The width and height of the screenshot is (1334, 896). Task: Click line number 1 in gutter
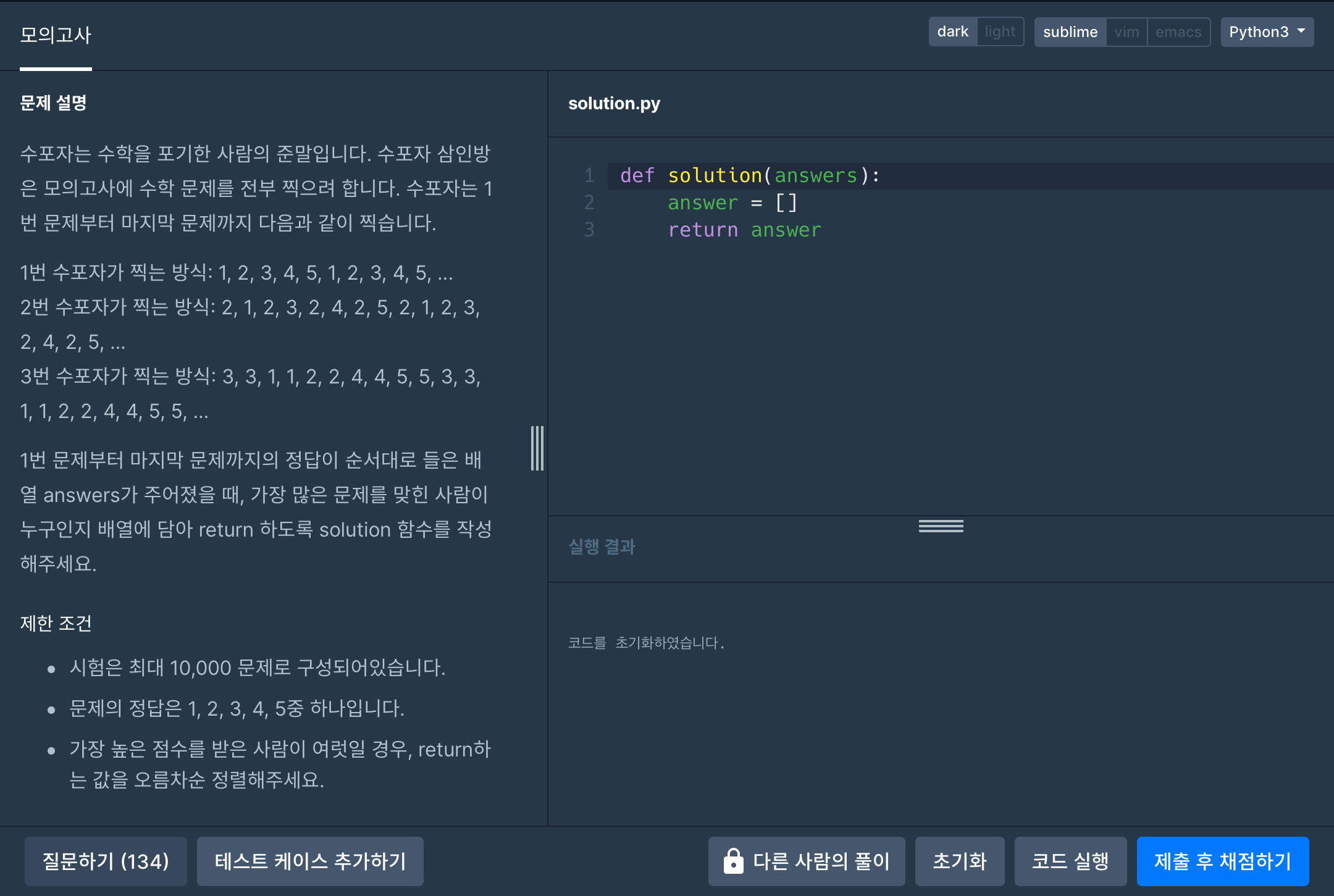(589, 175)
